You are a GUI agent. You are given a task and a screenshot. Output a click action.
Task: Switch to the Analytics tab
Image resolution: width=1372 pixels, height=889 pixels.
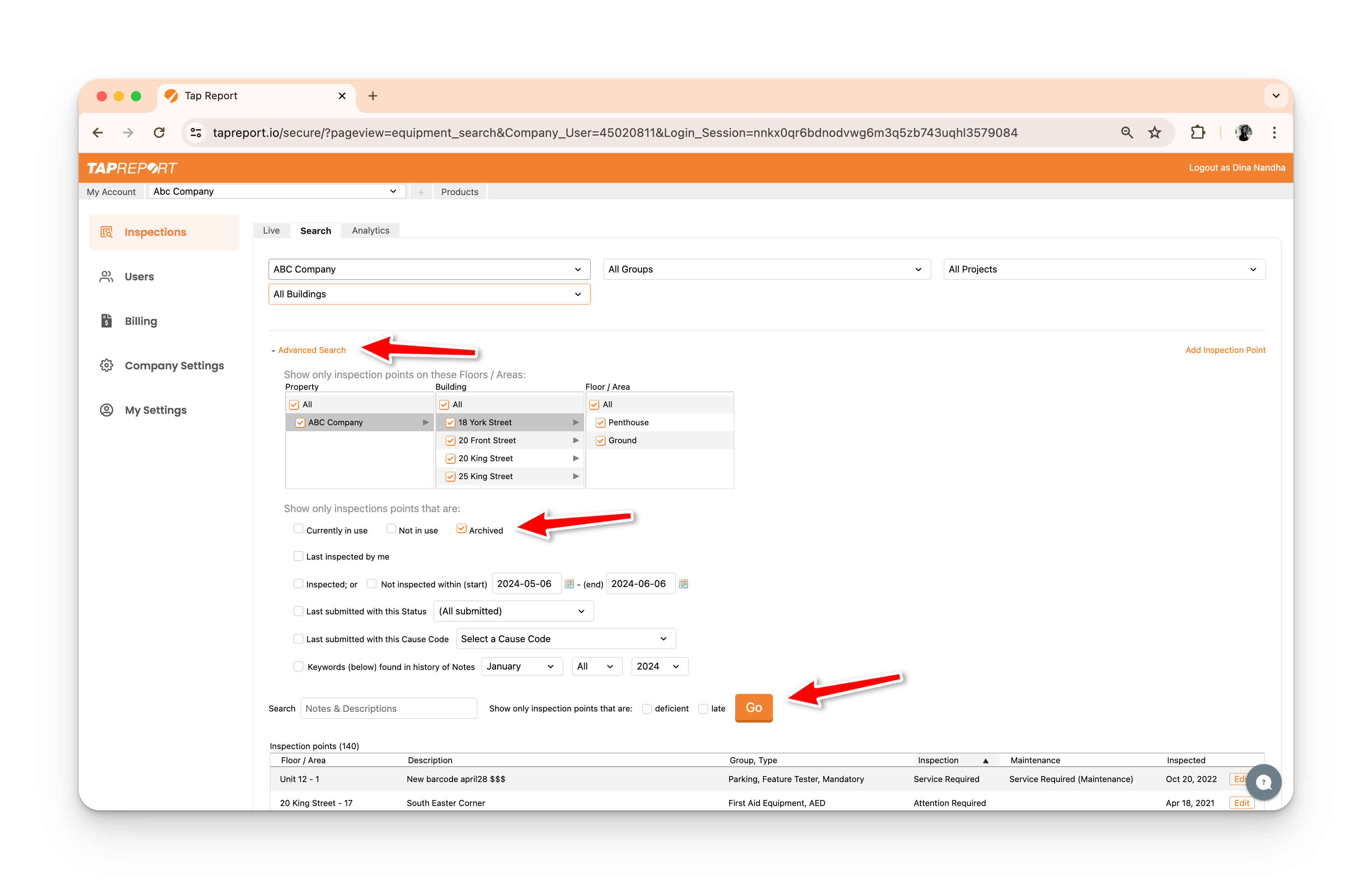370,231
